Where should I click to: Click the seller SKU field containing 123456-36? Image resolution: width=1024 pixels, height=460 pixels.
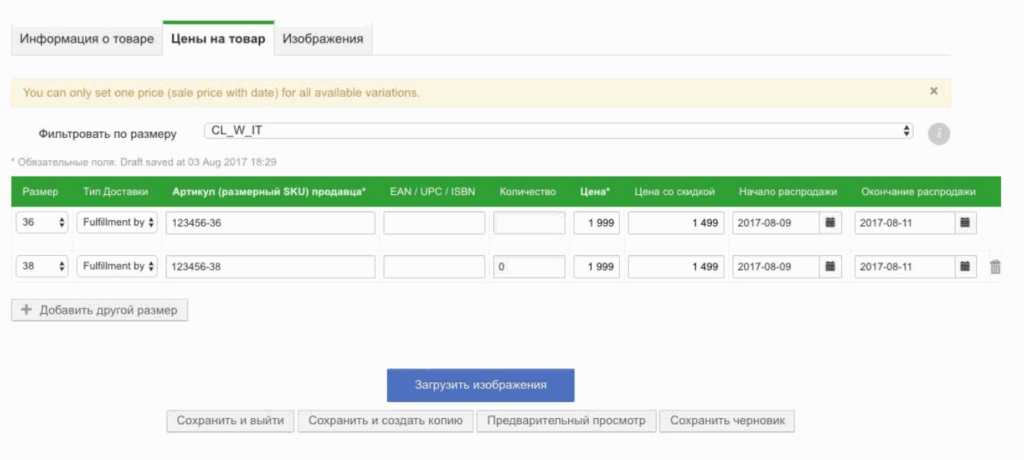click(270, 223)
